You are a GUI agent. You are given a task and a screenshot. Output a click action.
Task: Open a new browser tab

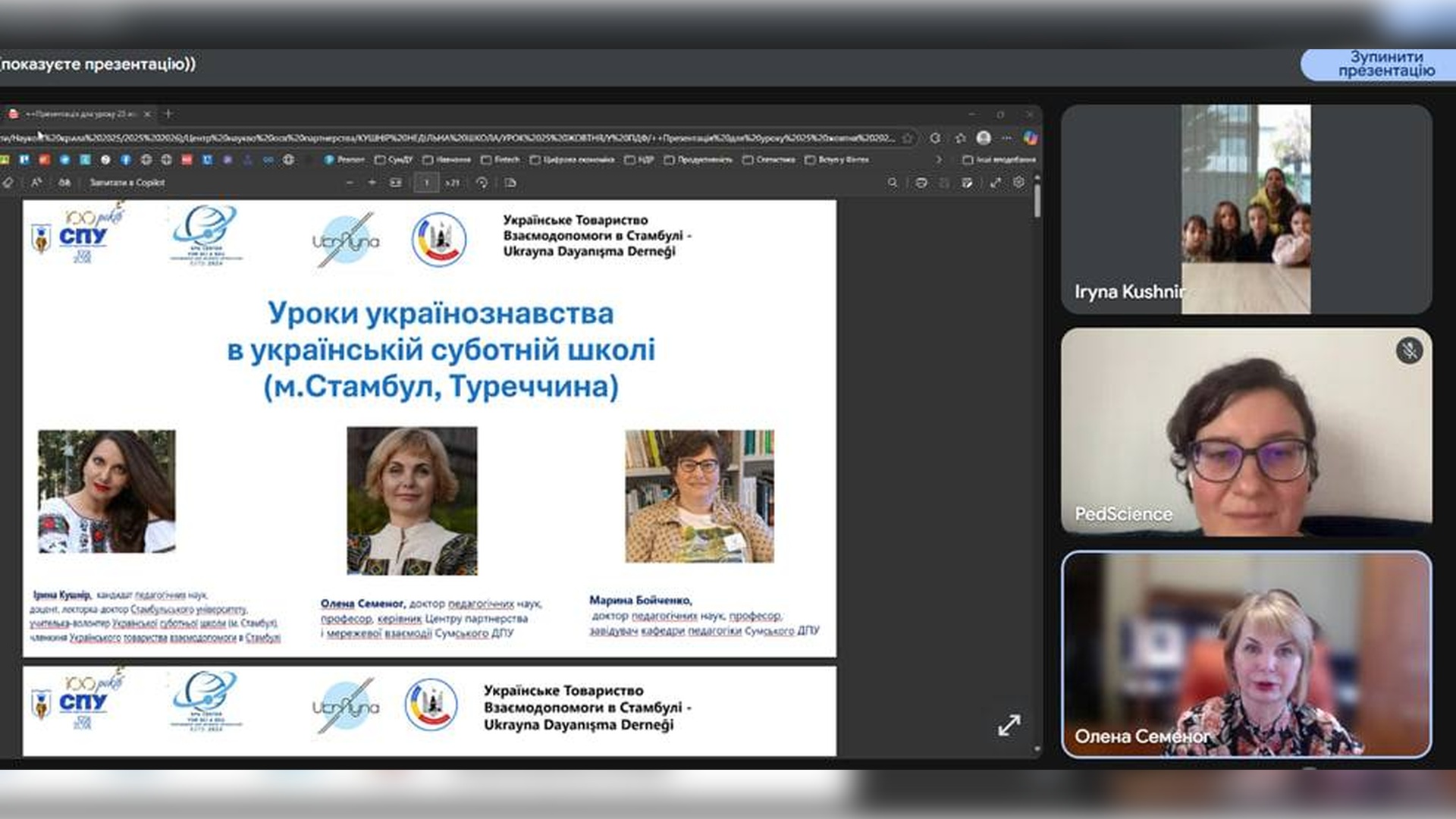[168, 114]
